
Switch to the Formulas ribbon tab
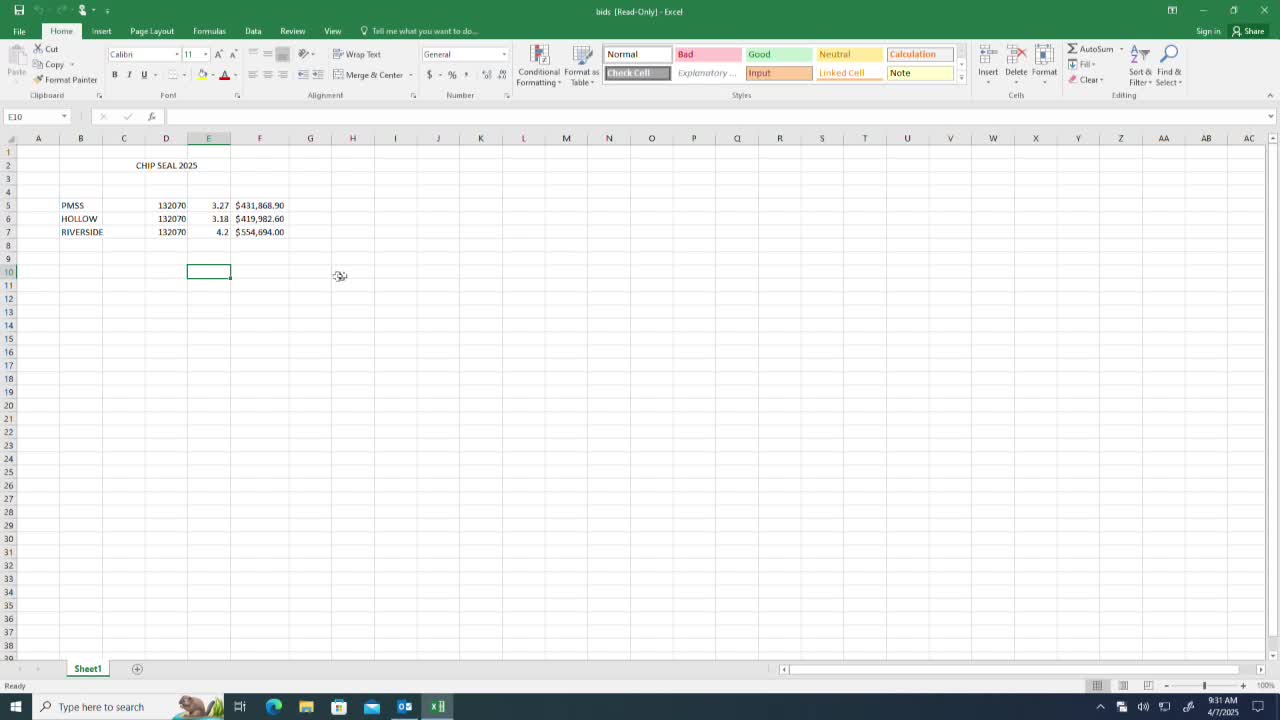tap(209, 31)
